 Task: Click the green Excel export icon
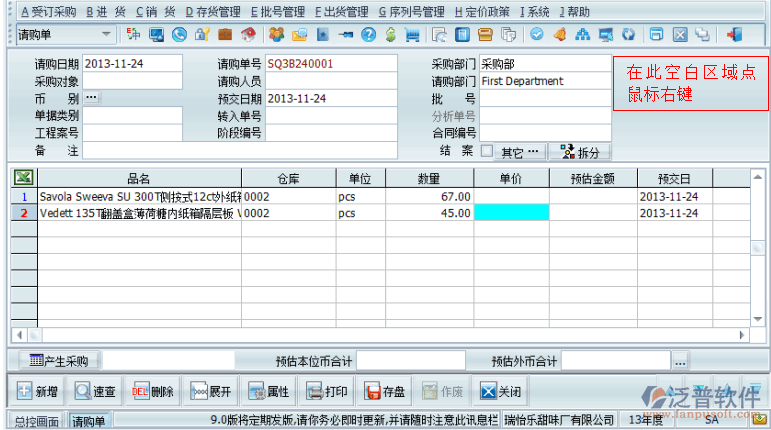(x=24, y=177)
